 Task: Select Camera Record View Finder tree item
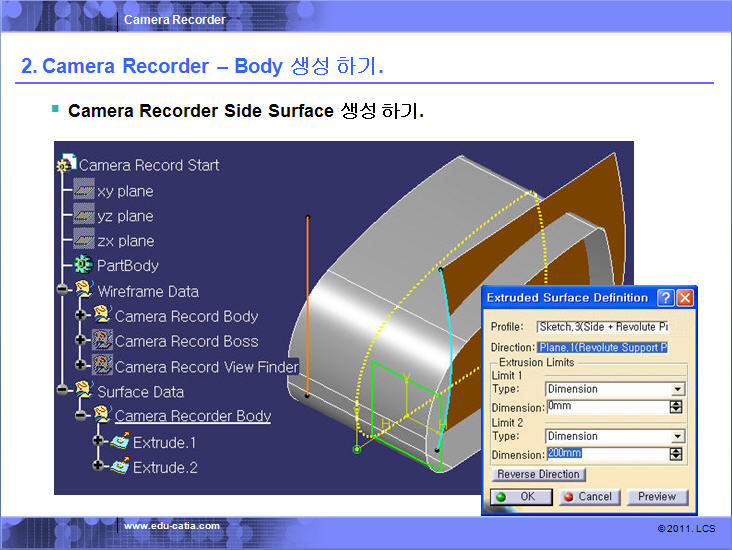[206, 366]
